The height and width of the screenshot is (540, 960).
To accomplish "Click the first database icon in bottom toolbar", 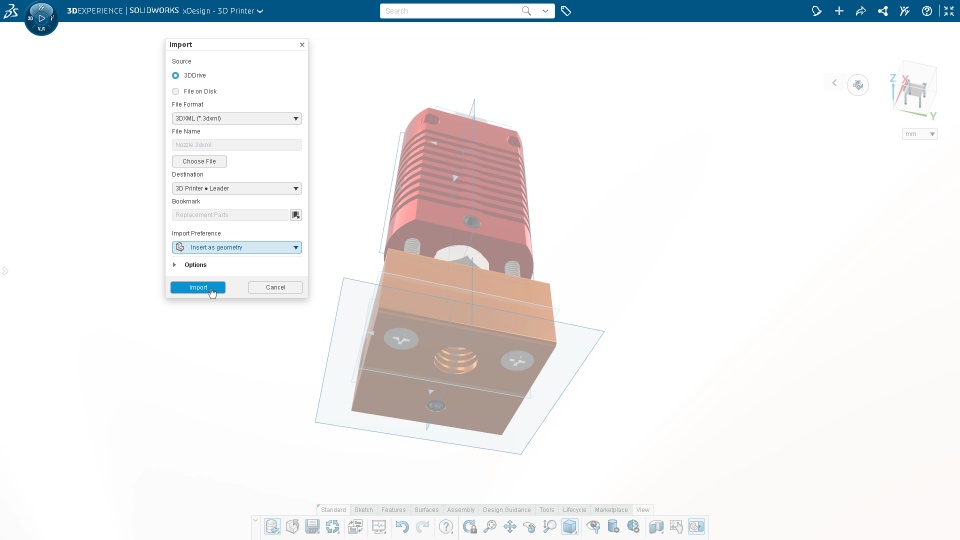I will point(272,527).
